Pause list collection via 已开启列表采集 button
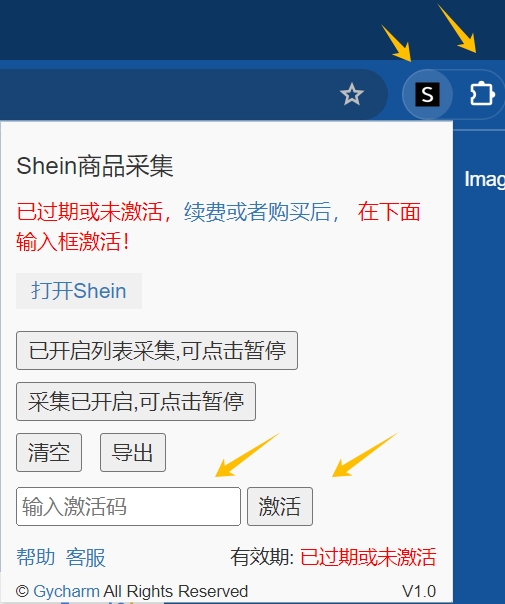Screen dimensions: 505x604 (x=157, y=351)
